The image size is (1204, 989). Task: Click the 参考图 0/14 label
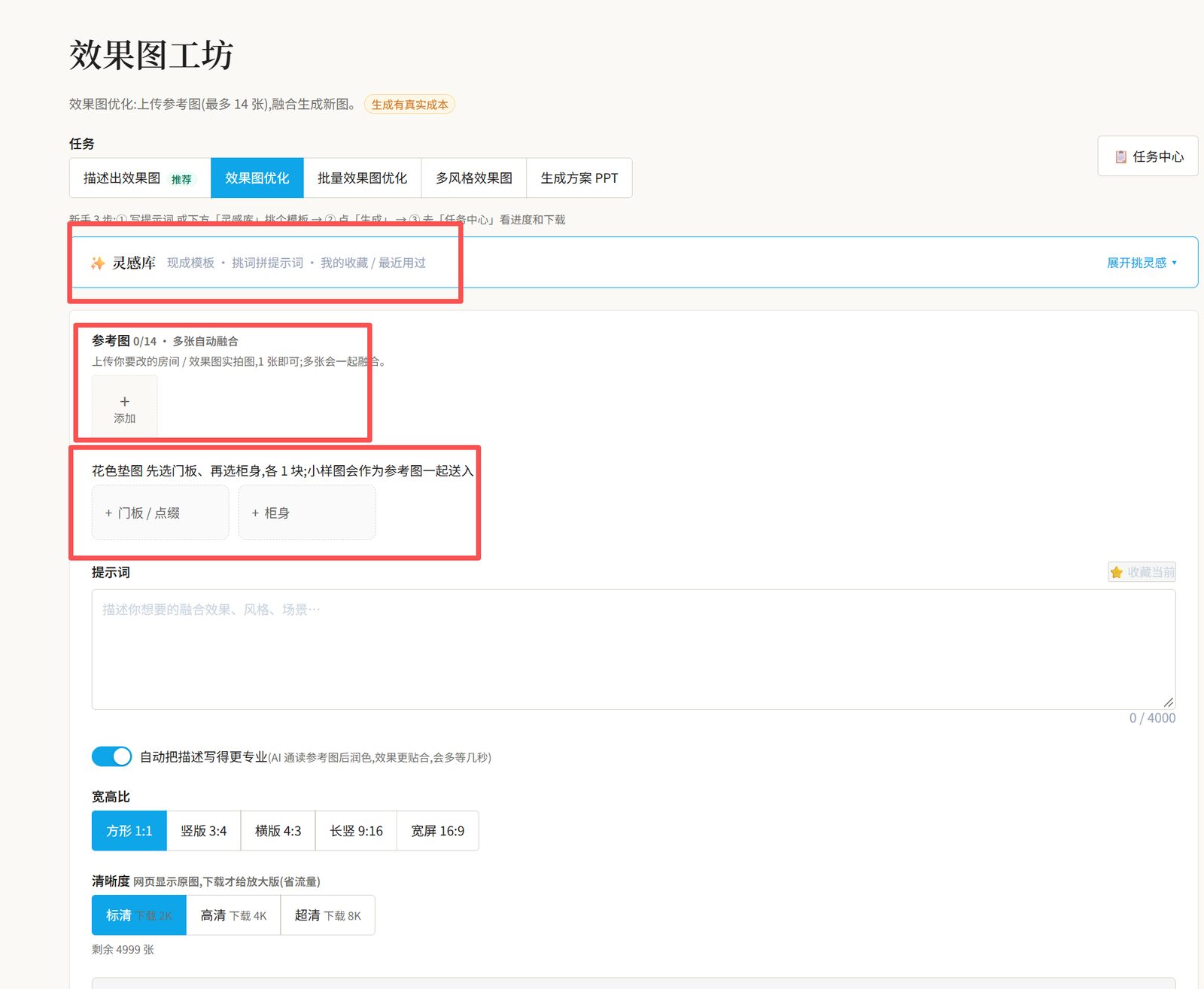124,341
